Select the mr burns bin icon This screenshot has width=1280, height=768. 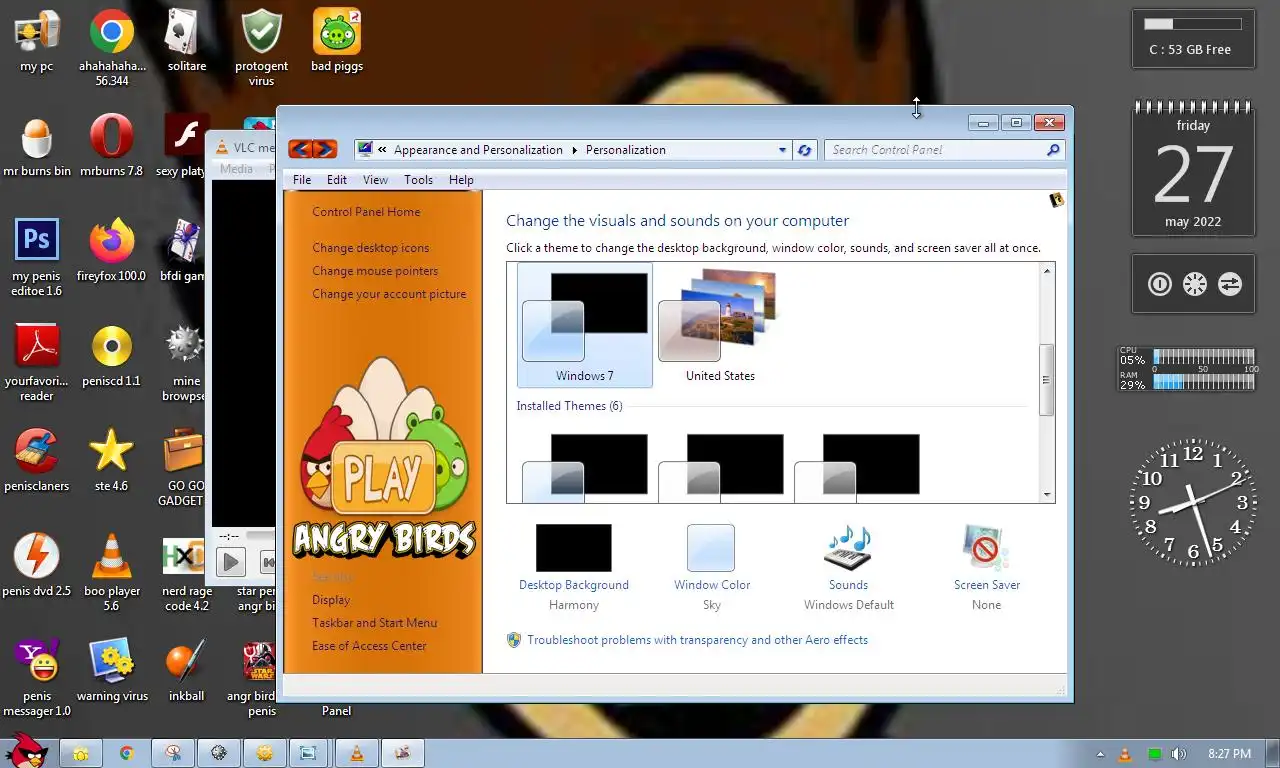coord(36,146)
